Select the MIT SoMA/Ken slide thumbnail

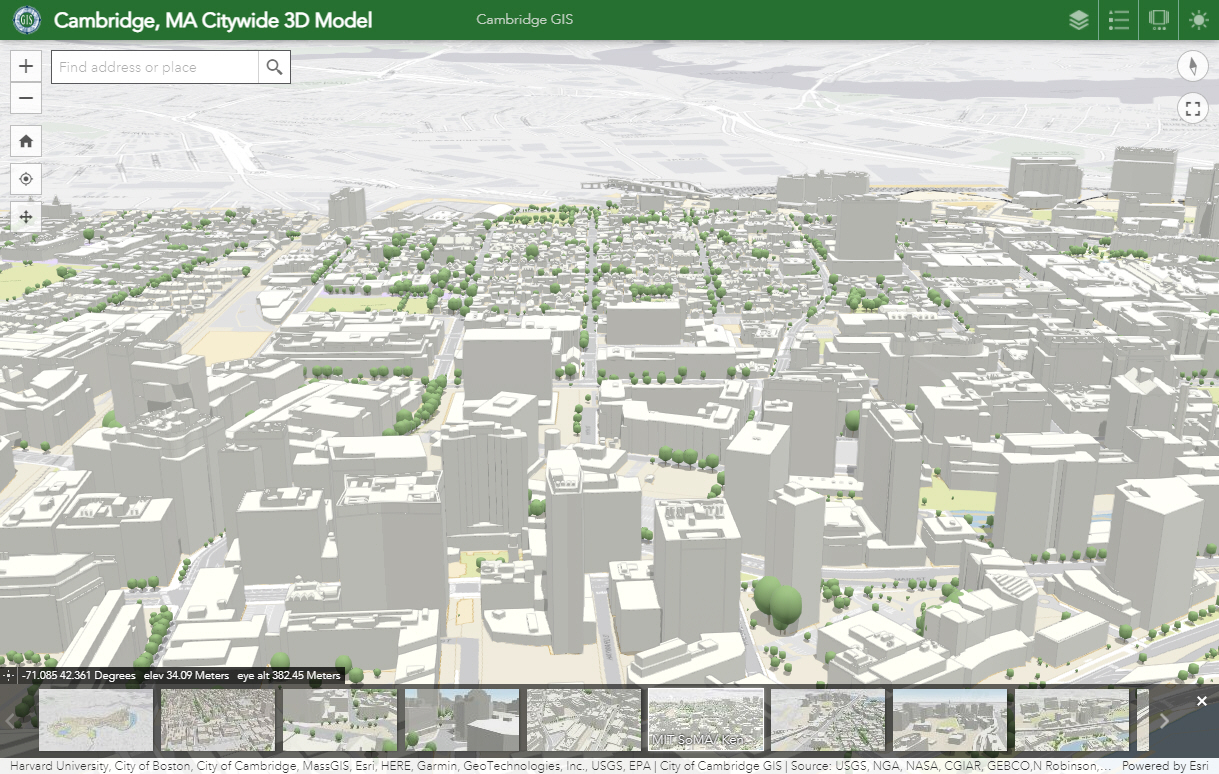(x=706, y=719)
